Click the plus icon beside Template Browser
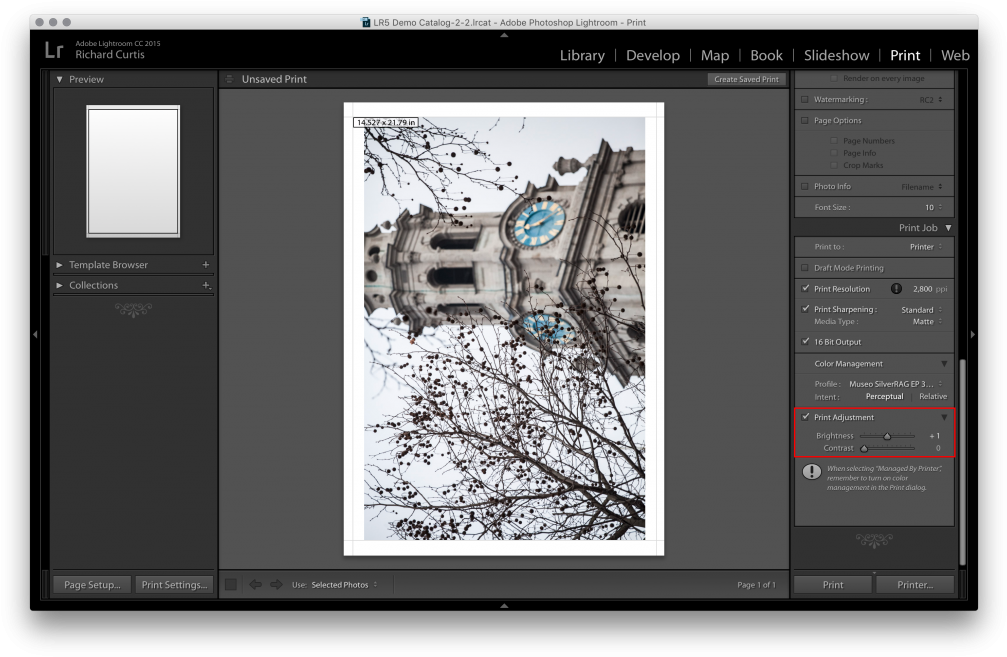 click(207, 265)
